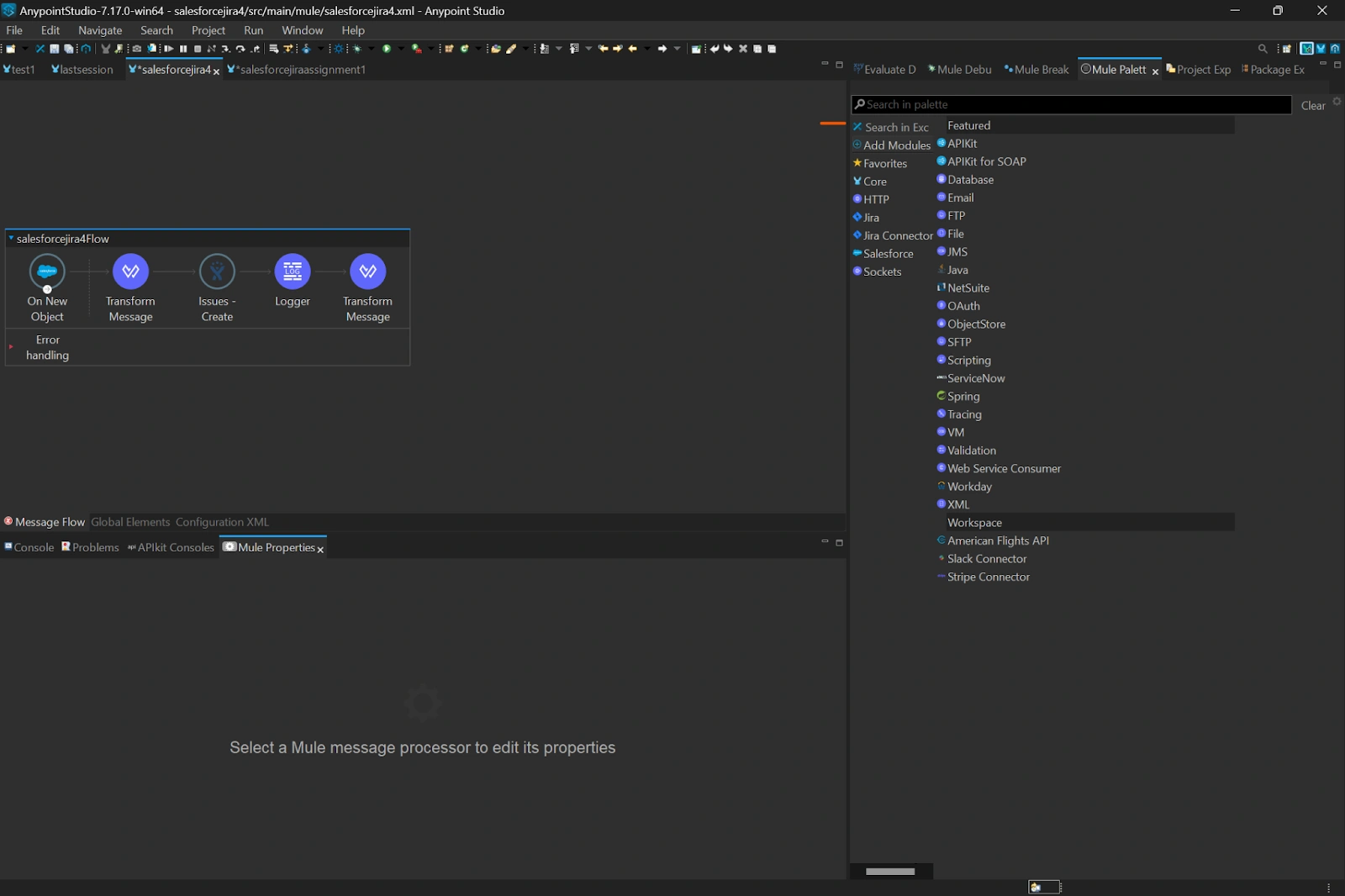Select the Salesforce palette category
This screenshot has height=896, width=1345.
click(x=888, y=254)
